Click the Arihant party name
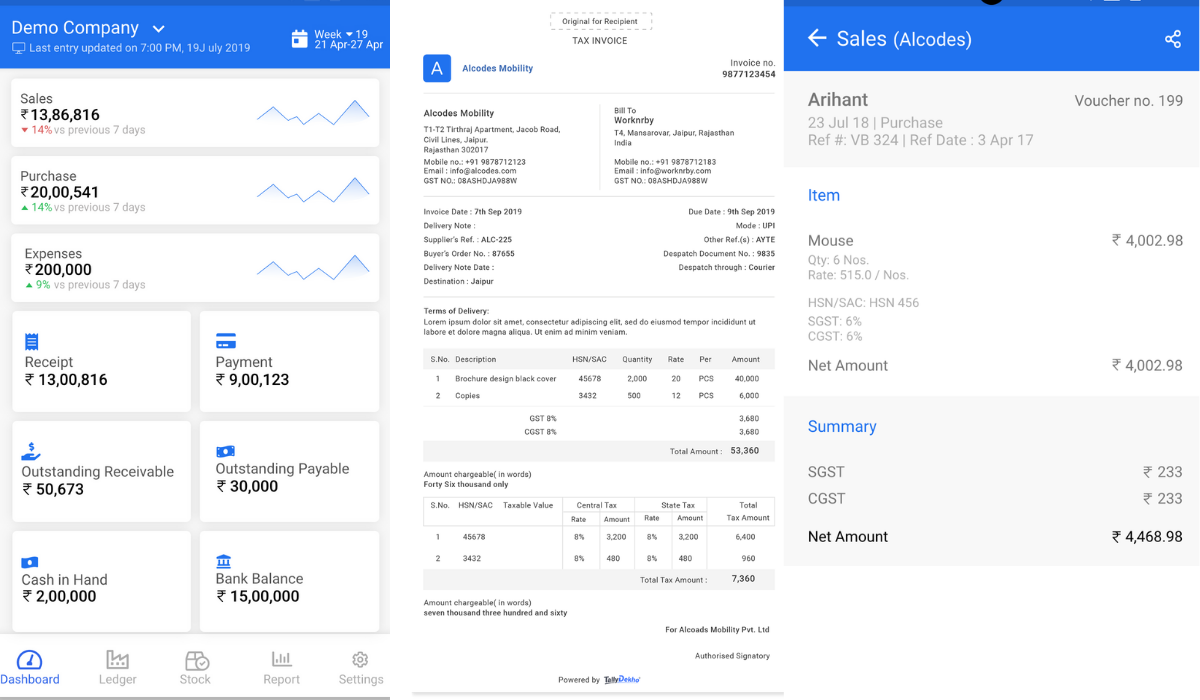Screen dimensions: 1200x700 click(x=838, y=100)
